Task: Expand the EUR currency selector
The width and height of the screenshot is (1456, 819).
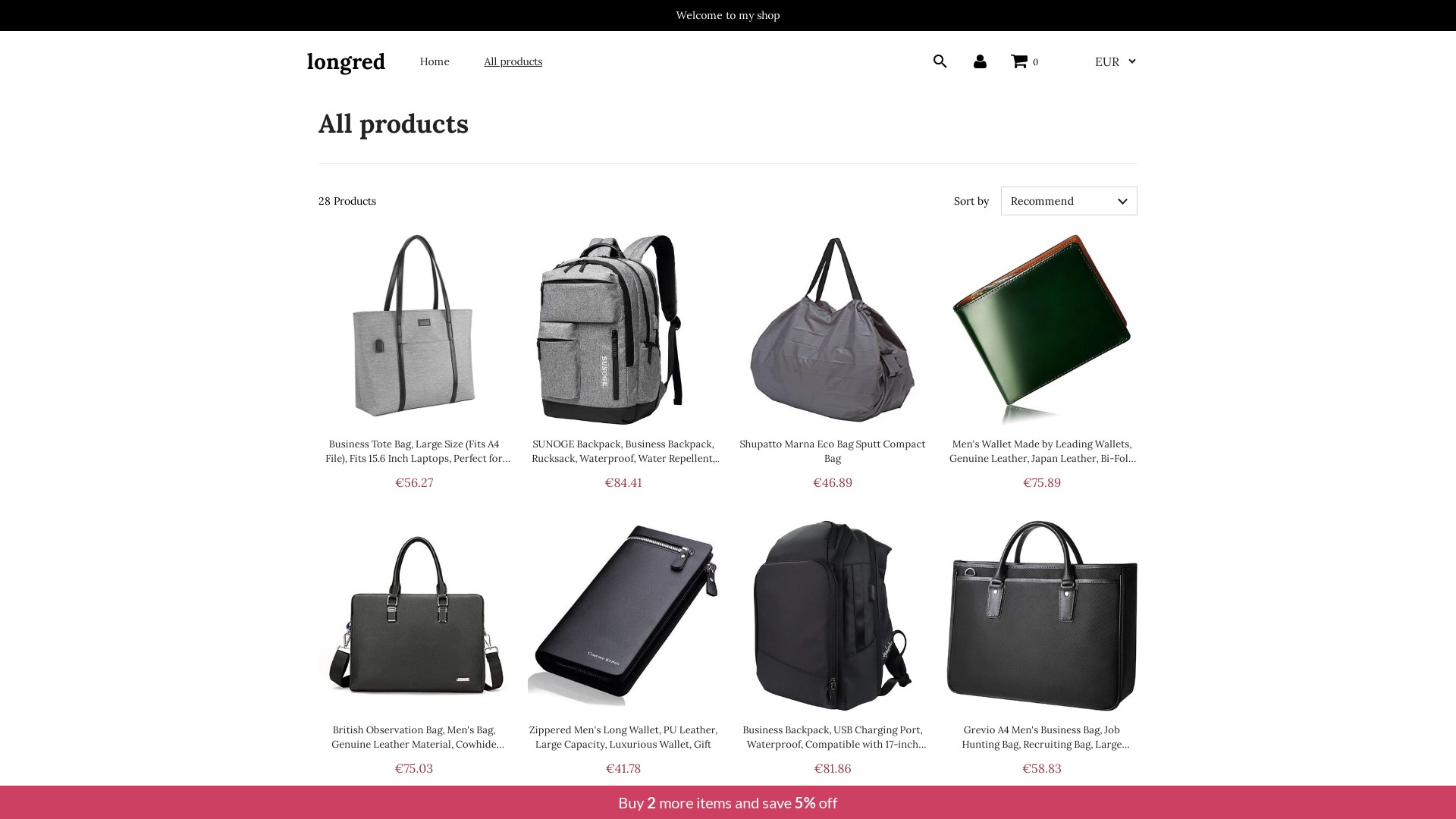Action: pos(1115,61)
